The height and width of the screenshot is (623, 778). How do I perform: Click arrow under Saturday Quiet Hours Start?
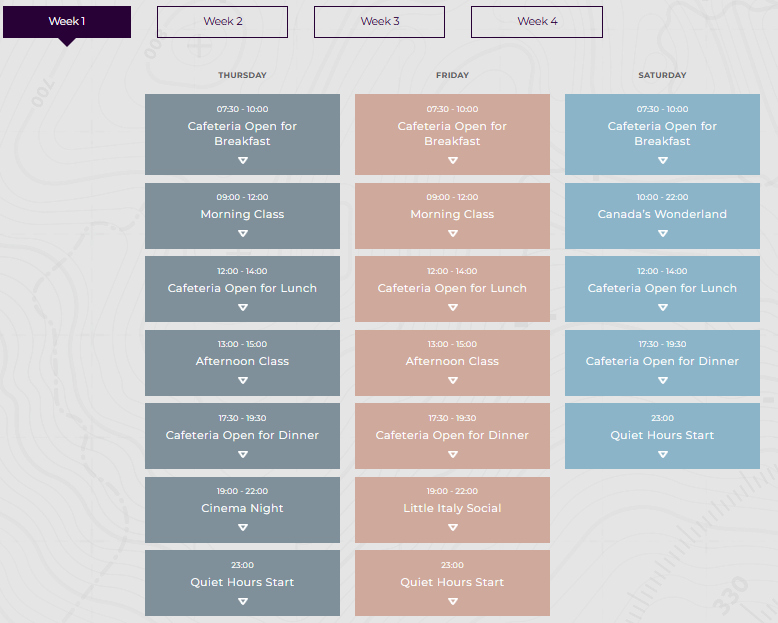coord(662,454)
